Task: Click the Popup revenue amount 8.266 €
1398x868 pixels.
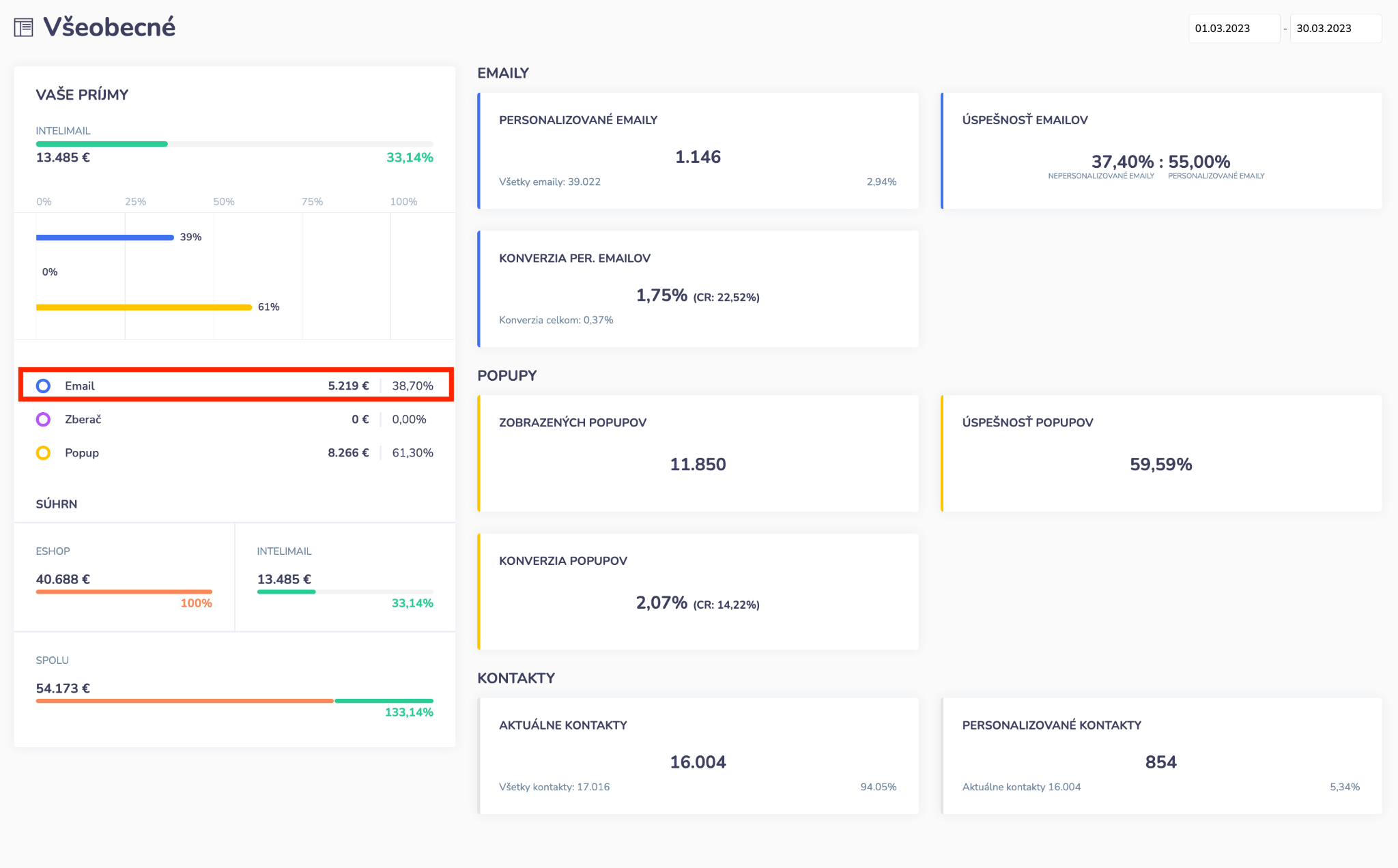Action: coord(348,453)
